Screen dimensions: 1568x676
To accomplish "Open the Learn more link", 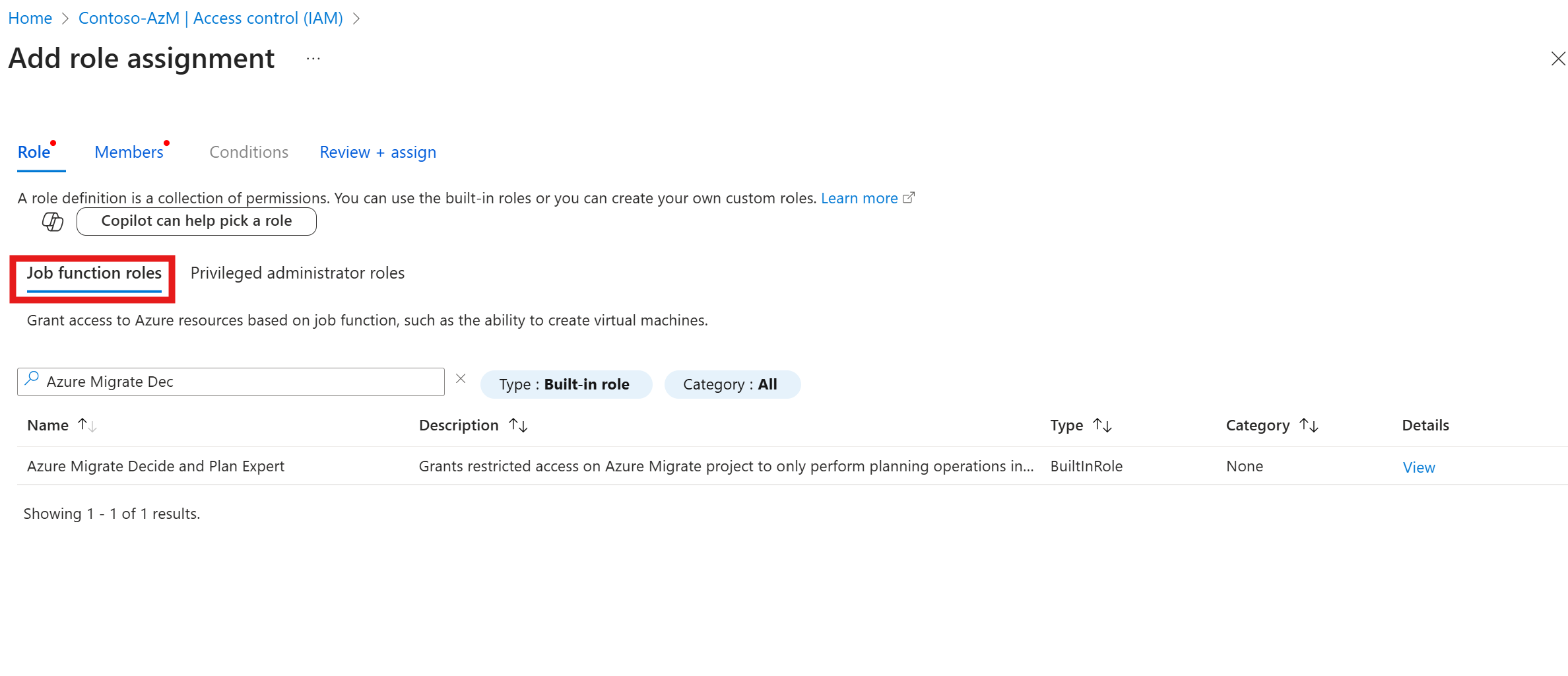I will pos(859,198).
